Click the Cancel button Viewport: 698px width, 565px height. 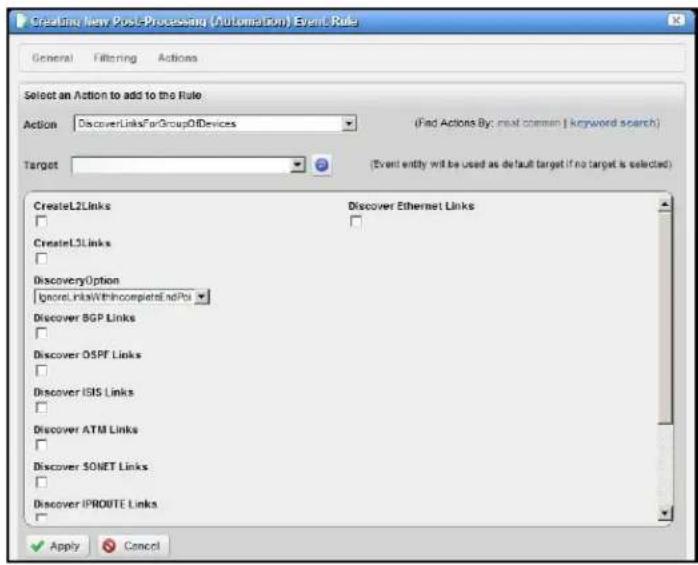pyautogui.click(x=133, y=546)
